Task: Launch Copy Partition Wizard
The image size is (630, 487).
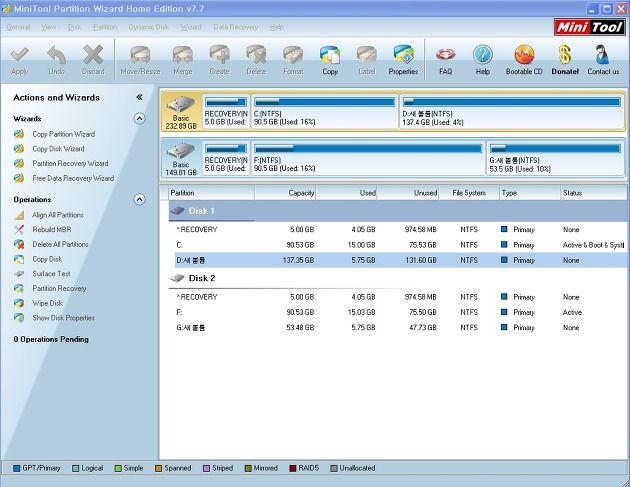Action: pyautogui.click(x=63, y=134)
